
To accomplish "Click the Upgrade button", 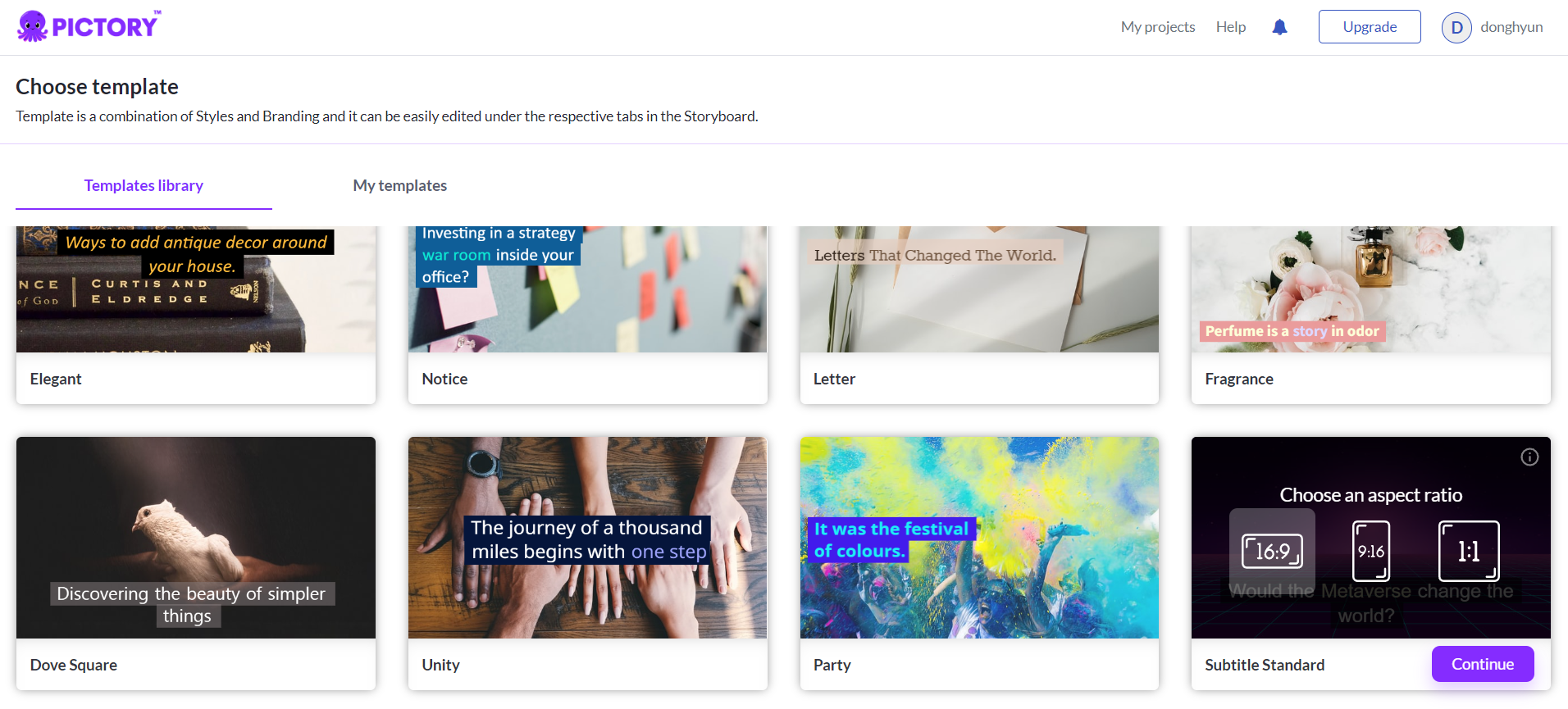I will [1370, 27].
